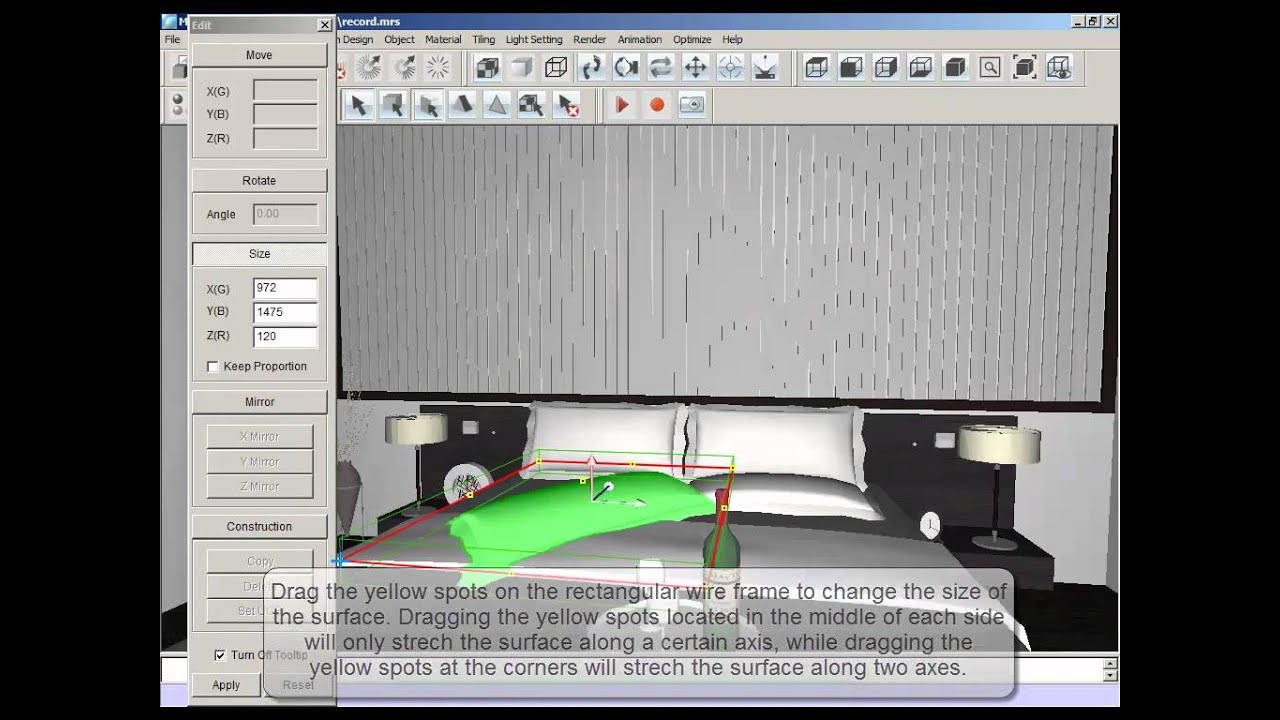Click the rotation Angle input field
1280x720 pixels.
tap(285, 214)
